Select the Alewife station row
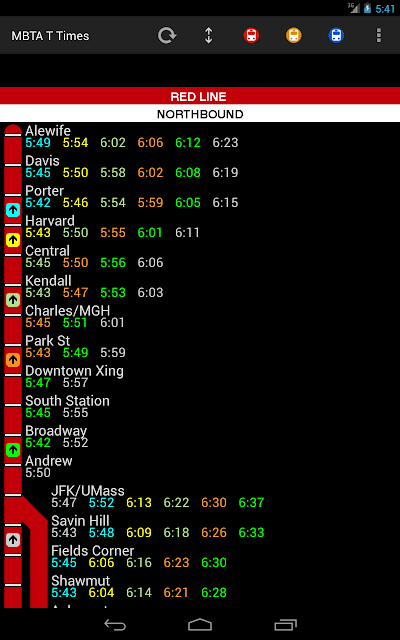This screenshot has height=640, width=400. 200,137
